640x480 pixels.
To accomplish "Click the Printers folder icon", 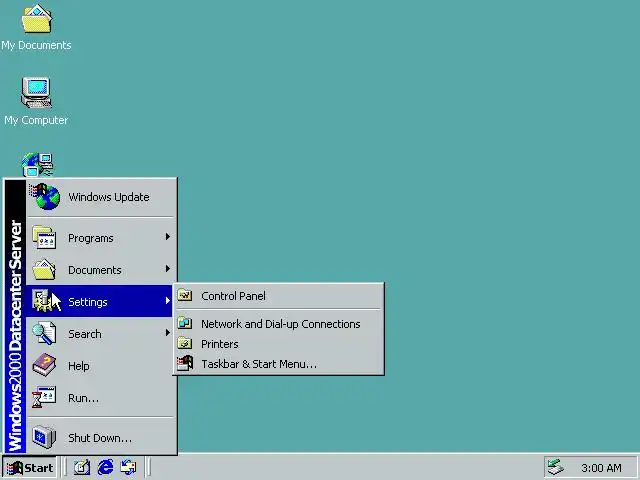I will [185, 343].
